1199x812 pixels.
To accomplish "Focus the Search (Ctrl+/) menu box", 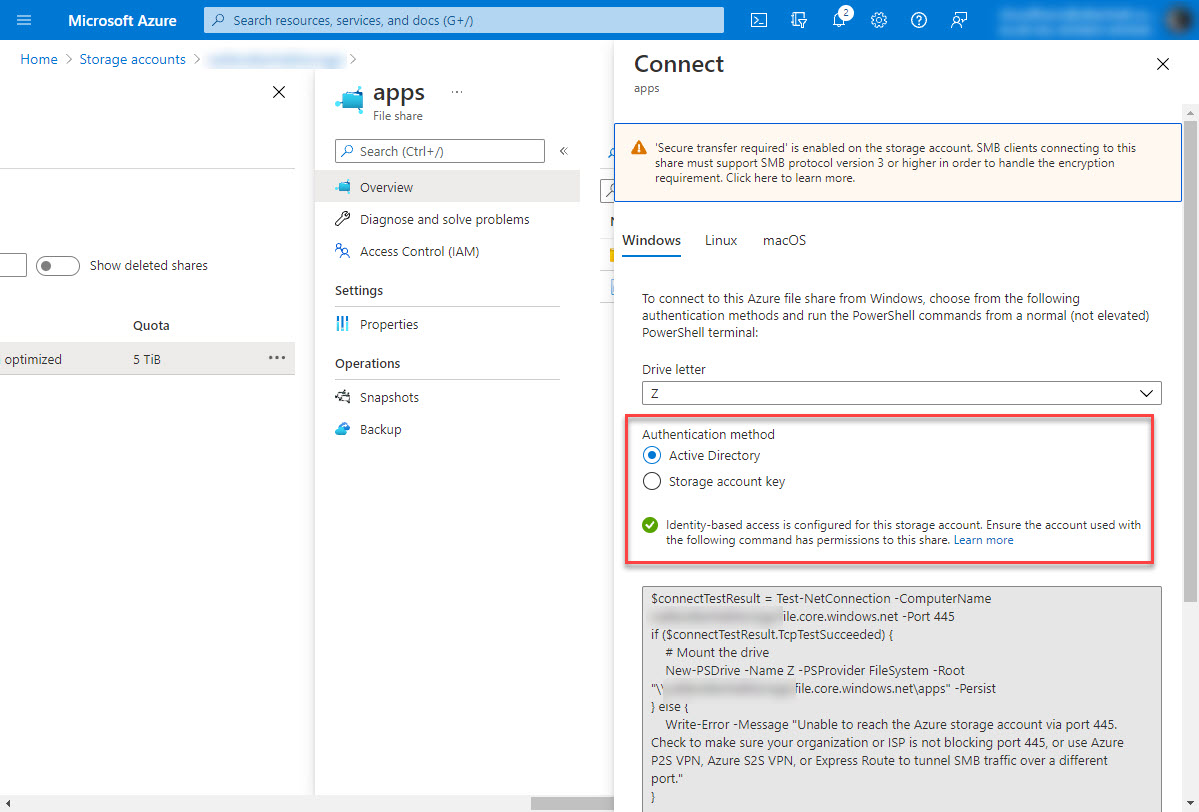I will pyautogui.click(x=440, y=151).
